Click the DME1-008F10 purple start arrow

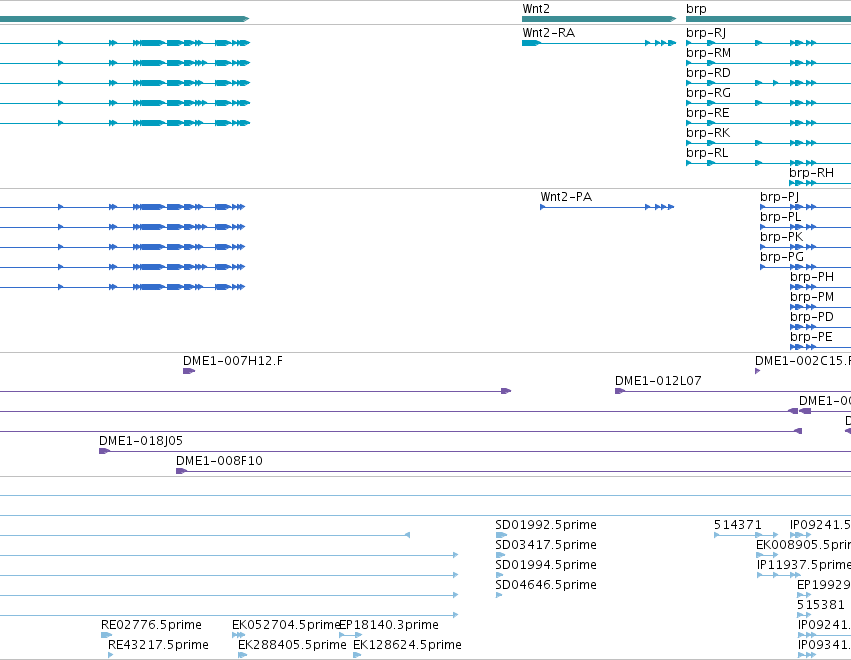(x=181, y=471)
